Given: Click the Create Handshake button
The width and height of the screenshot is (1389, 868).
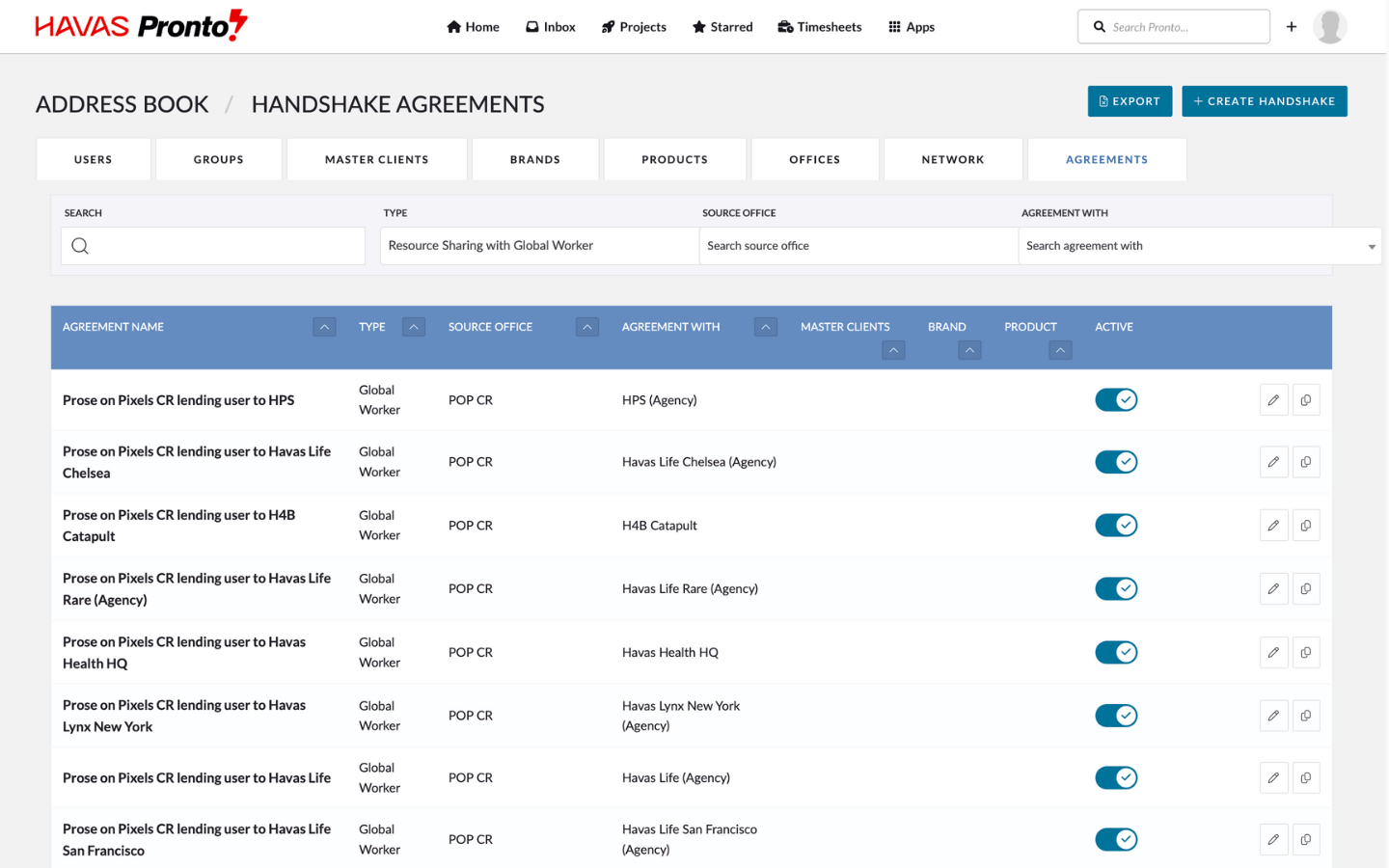Looking at the screenshot, I should click(x=1264, y=101).
